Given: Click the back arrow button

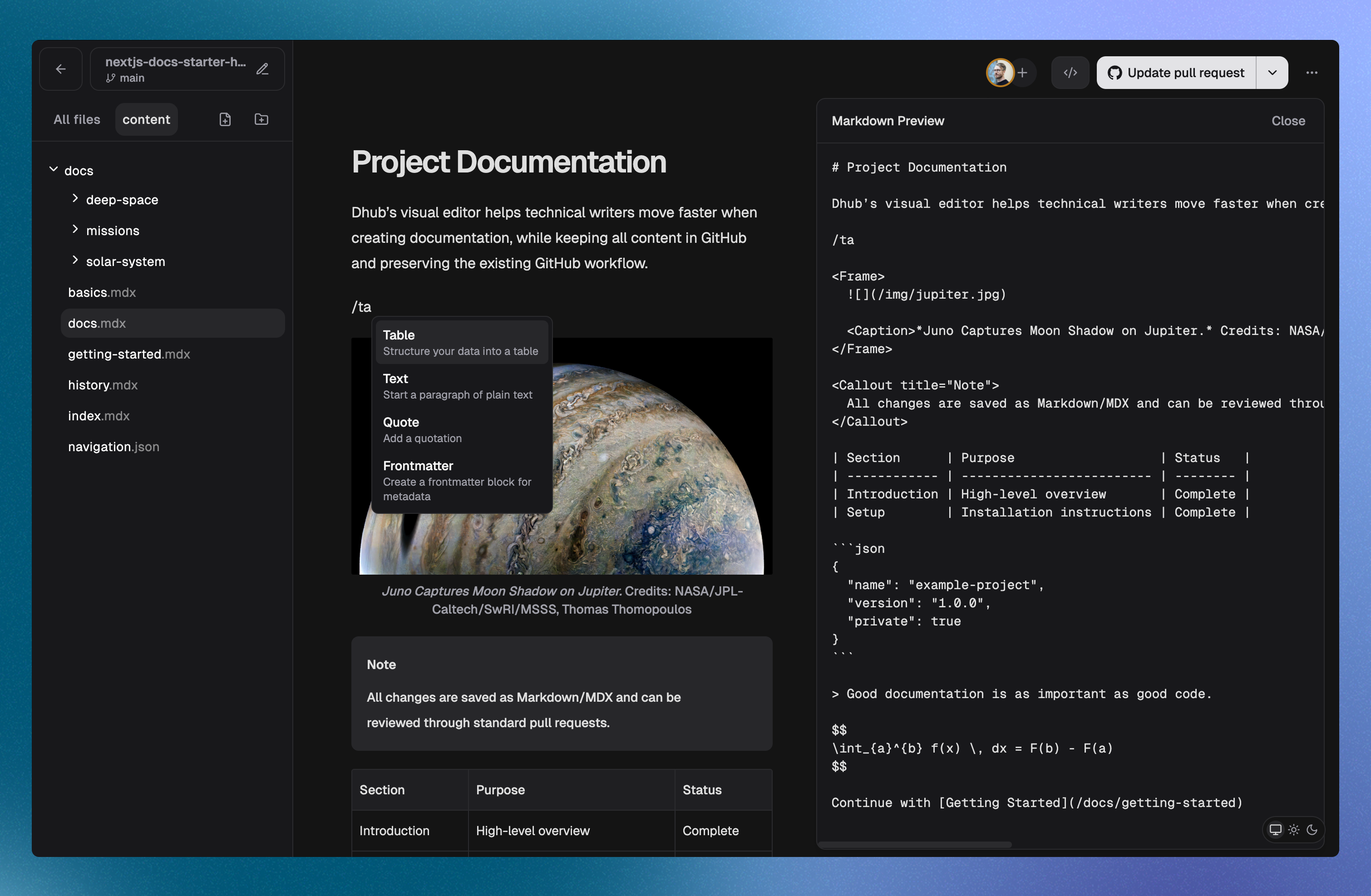Looking at the screenshot, I should [60, 69].
